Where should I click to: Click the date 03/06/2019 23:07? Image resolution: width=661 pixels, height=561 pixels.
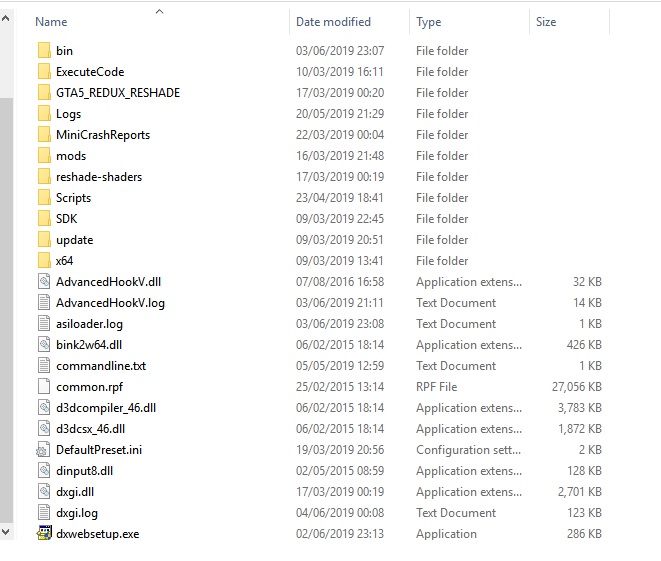pyautogui.click(x=340, y=51)
